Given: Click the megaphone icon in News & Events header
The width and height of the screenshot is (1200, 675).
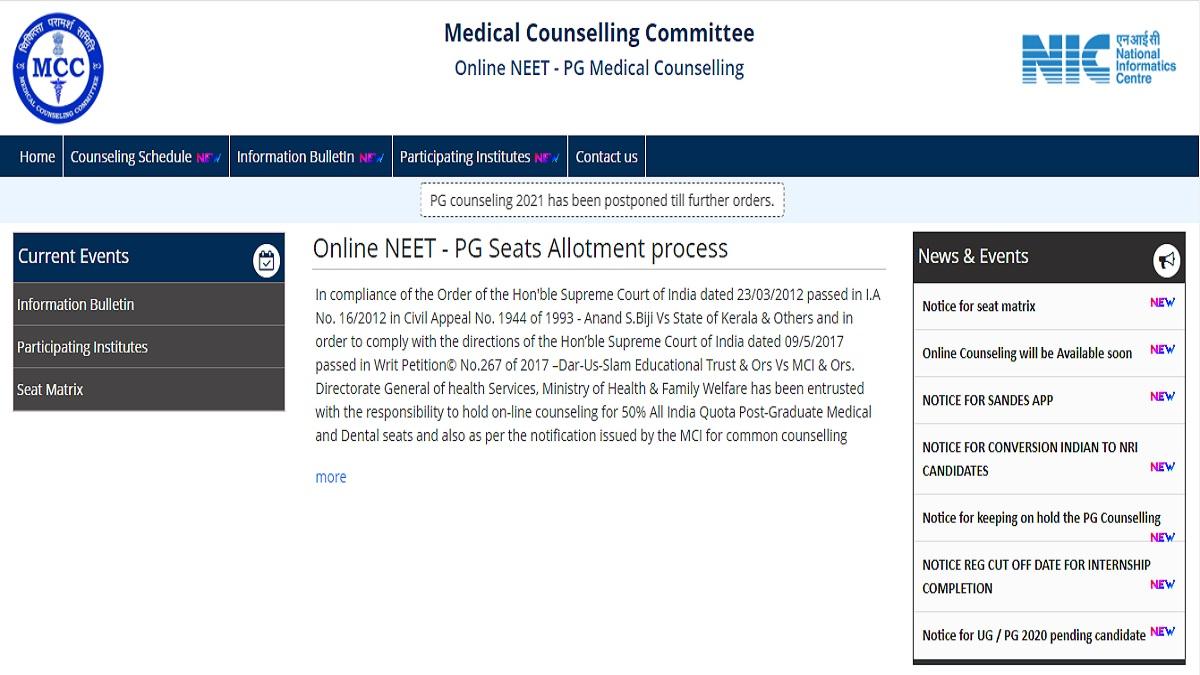Looking at the screenshot, I should (x=1164, y=260).
